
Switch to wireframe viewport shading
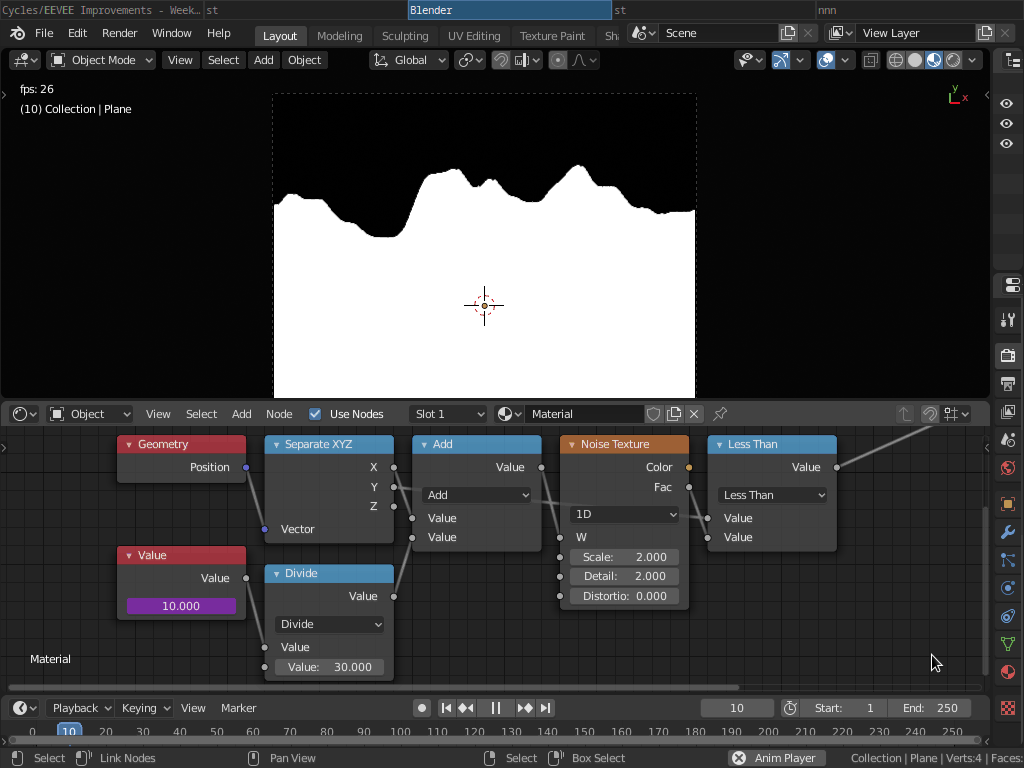tap(896, 60)
